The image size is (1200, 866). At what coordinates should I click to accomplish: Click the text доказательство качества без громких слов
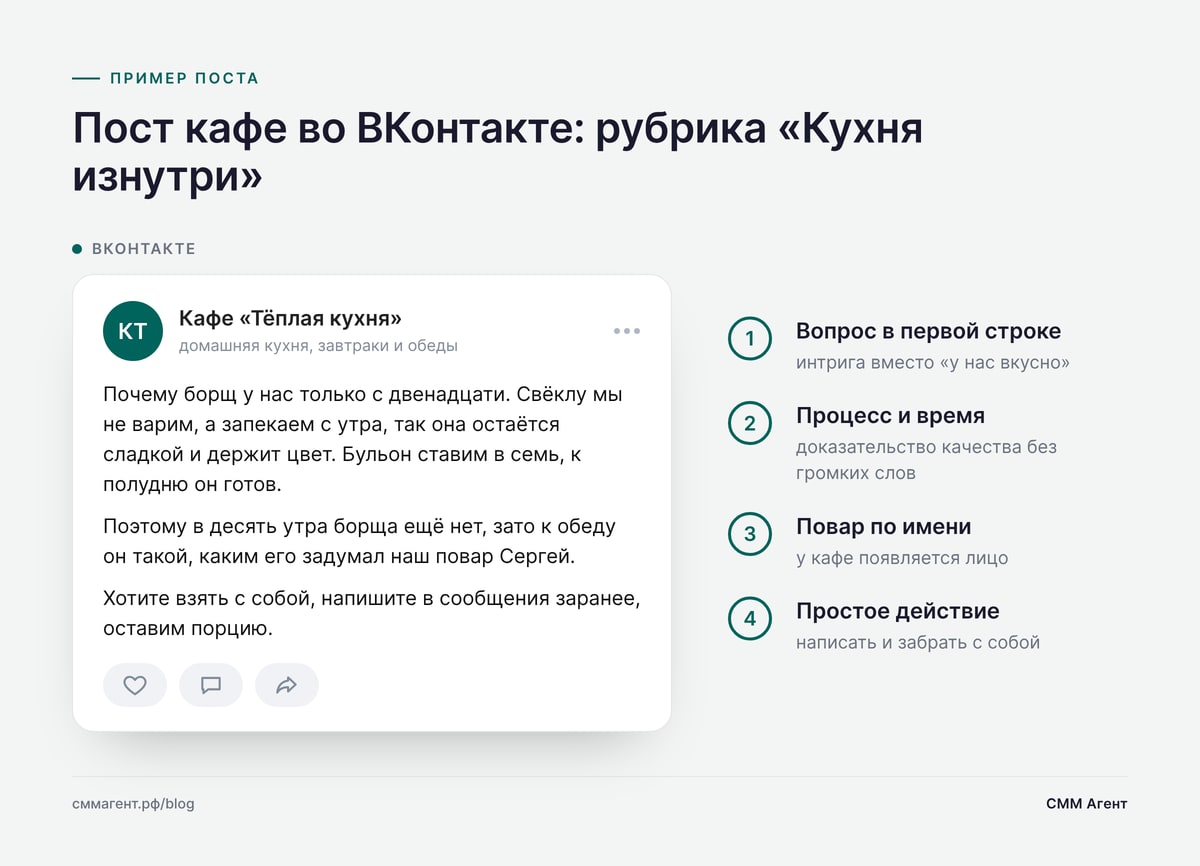926,460
